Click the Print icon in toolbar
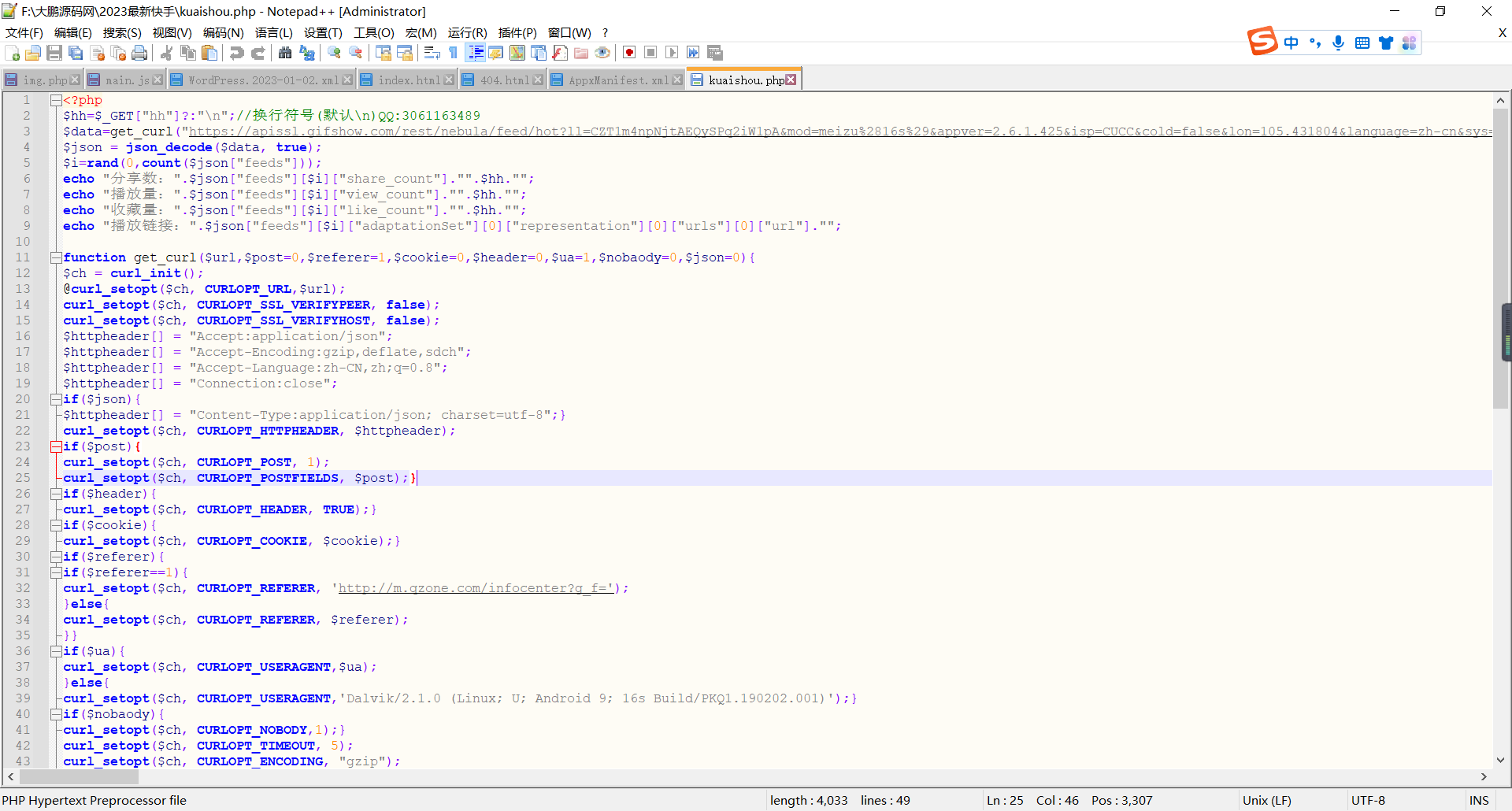1512x811 pixels. [x=139, y=53]
